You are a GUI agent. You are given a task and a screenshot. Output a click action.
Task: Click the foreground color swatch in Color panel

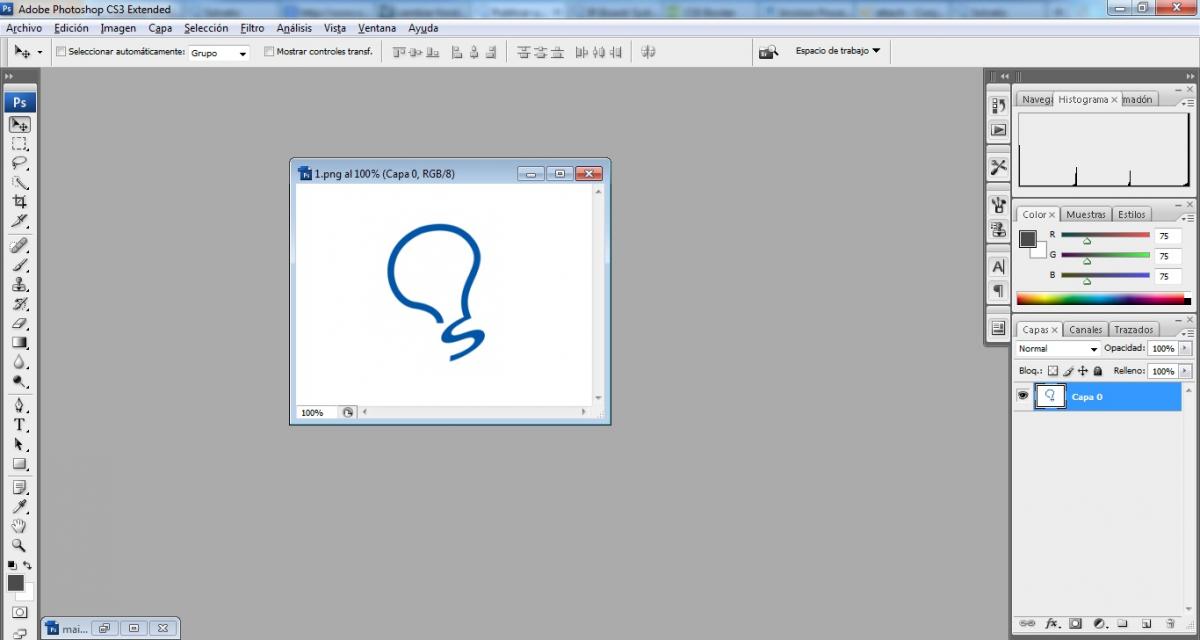1027,238
